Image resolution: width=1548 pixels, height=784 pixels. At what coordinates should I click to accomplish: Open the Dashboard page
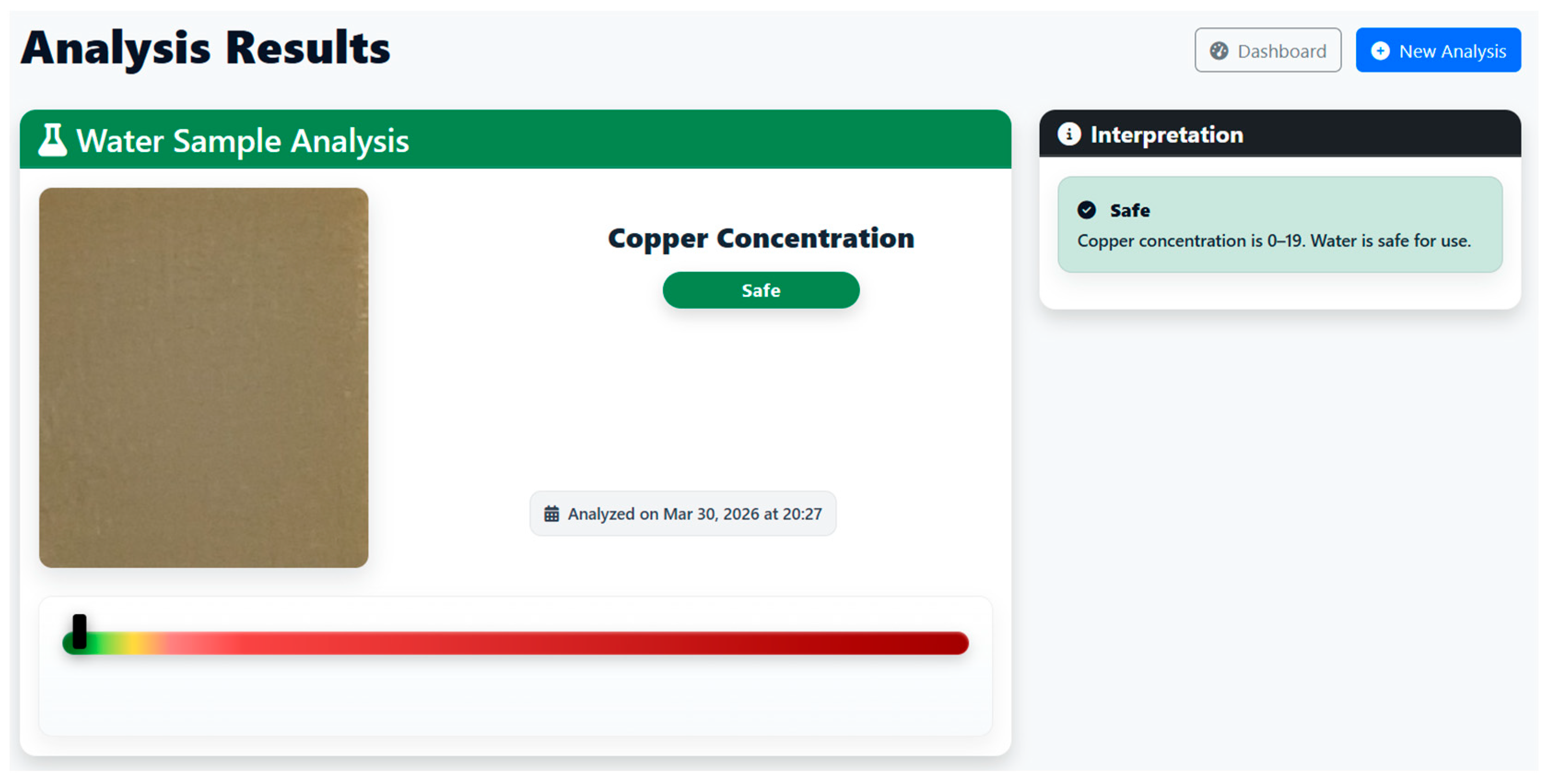coord(1268,51)
